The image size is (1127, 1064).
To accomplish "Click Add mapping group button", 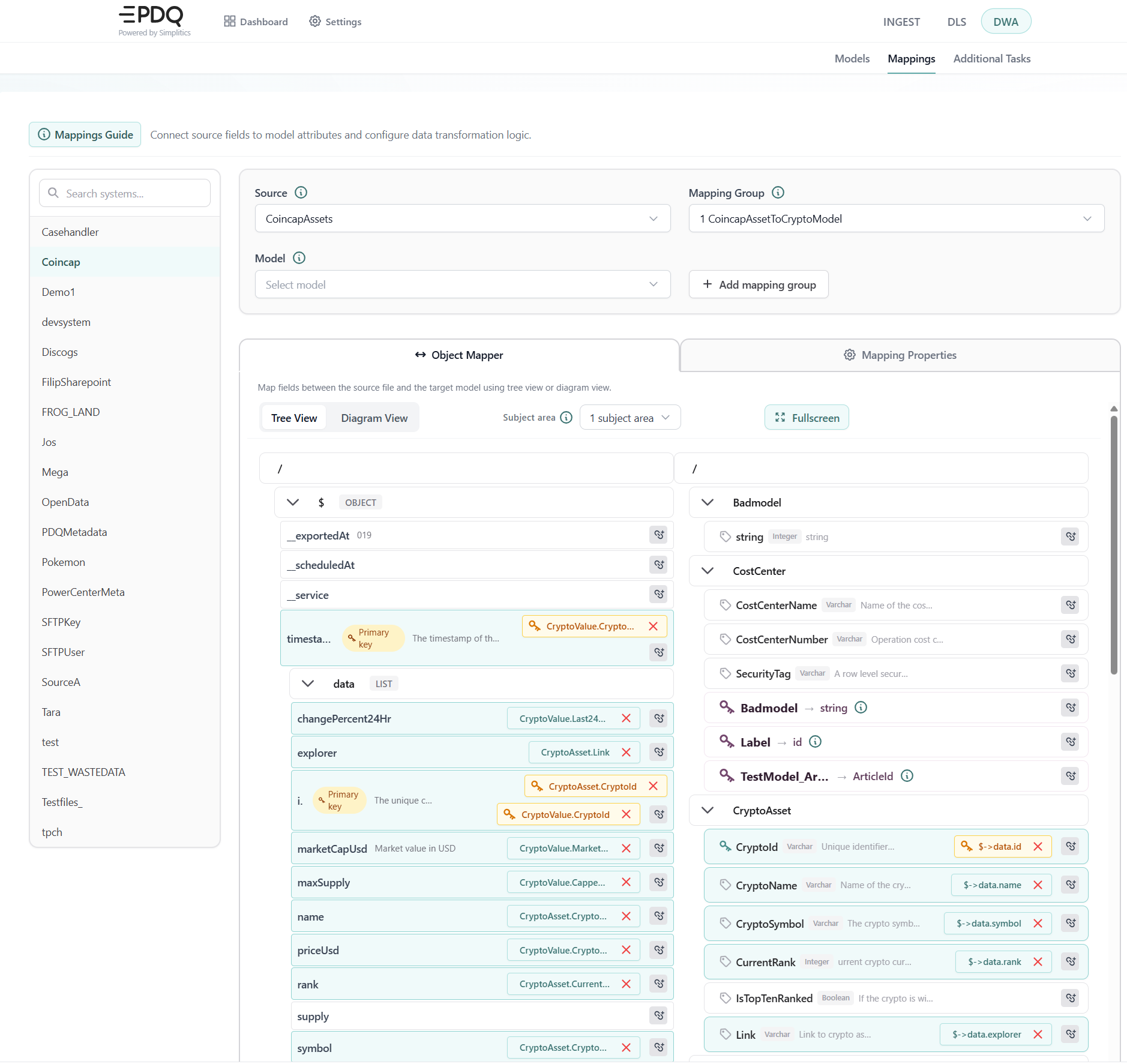I will pyautogui.click(x=759, y=284).
